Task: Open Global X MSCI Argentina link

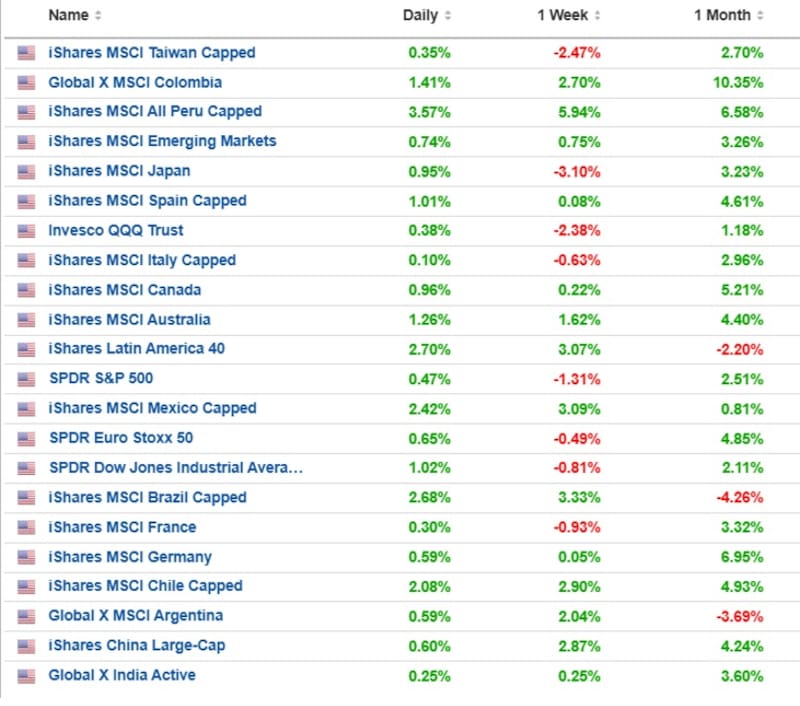Action: 136,616
